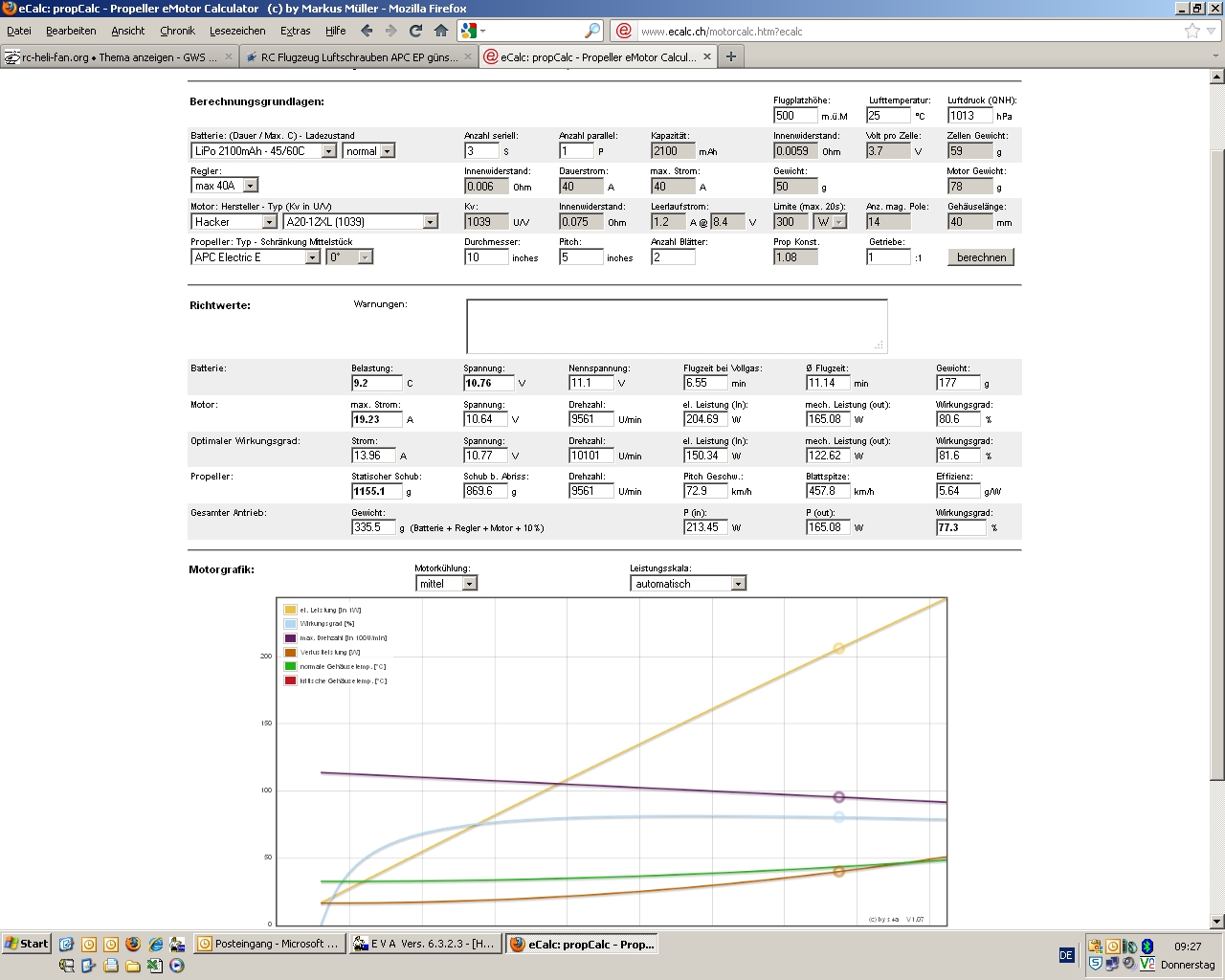Click the berechnen button
This screenshot has height=980, width=1225.
tap(981, 257)
